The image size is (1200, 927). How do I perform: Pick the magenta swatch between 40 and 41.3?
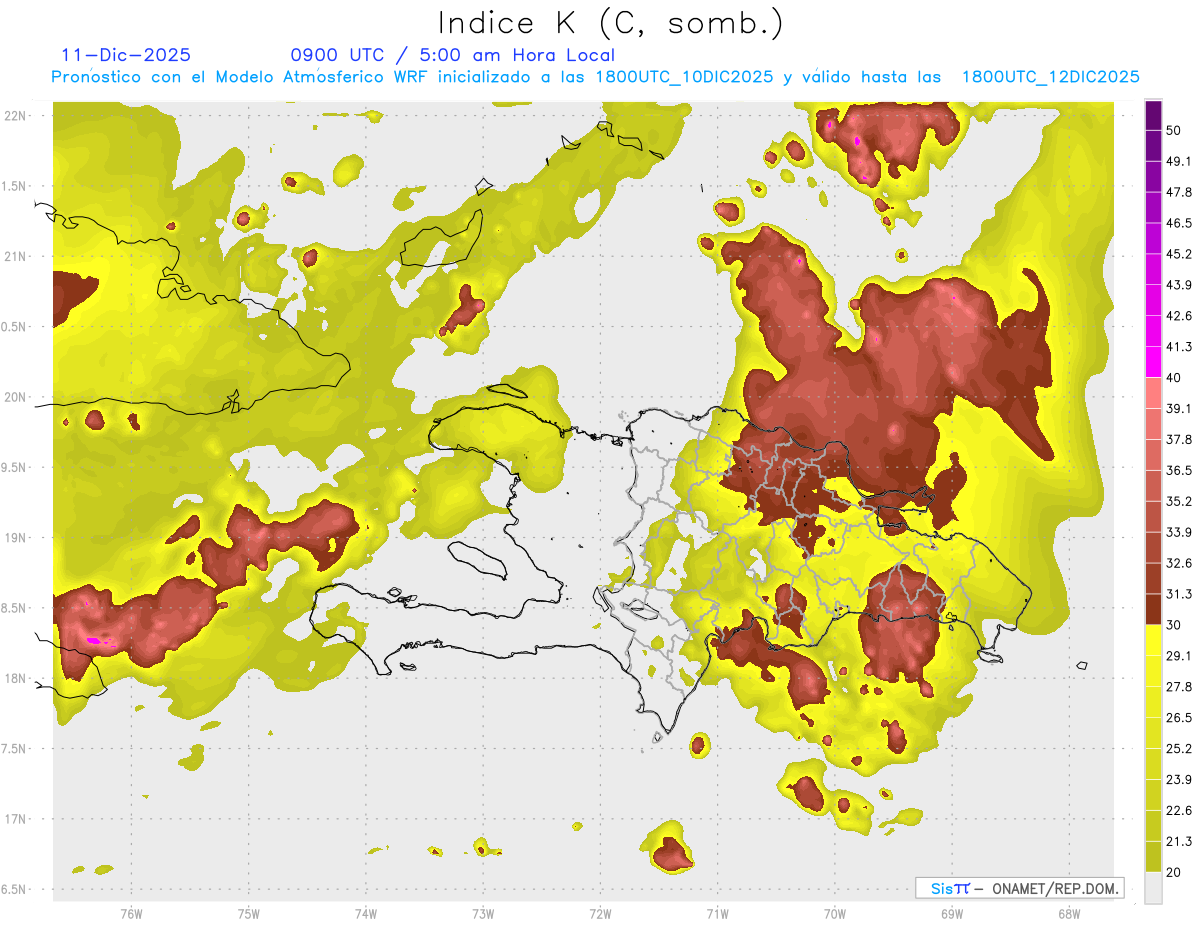[1153, 362]
